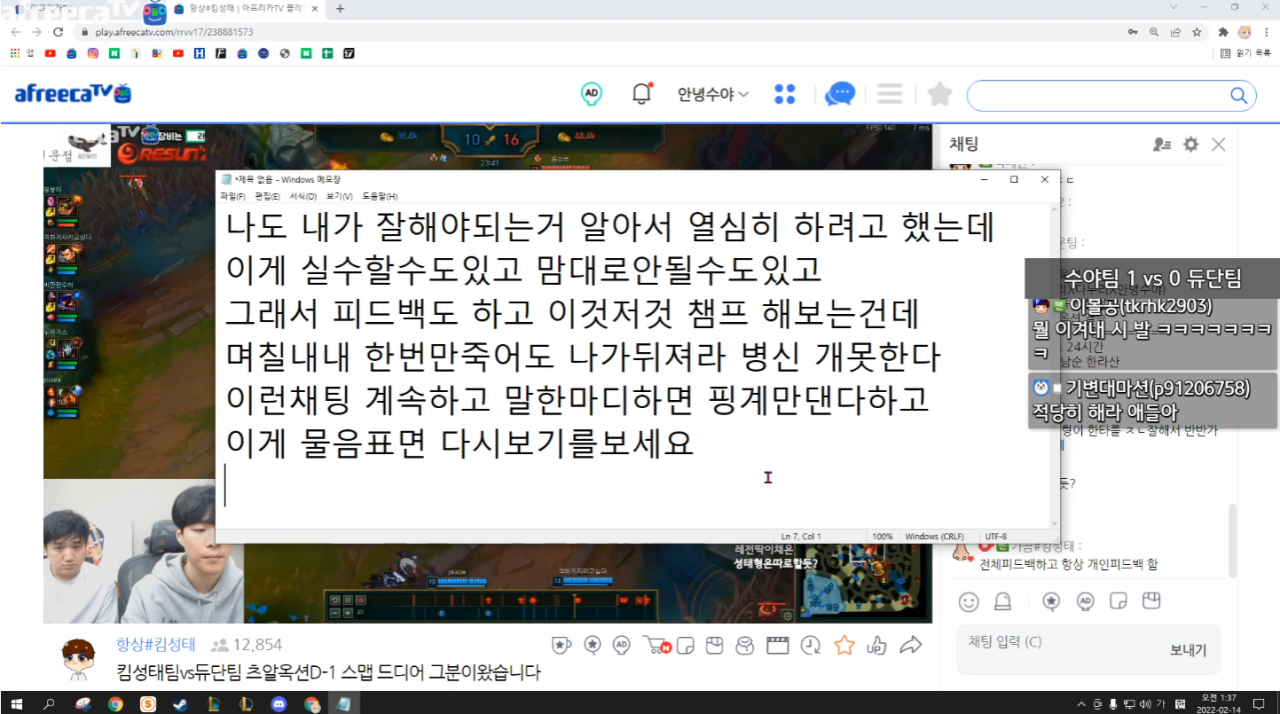Open the item box icon in chat toolbar
The image size is (1280, 714).
click(1152, 601)
